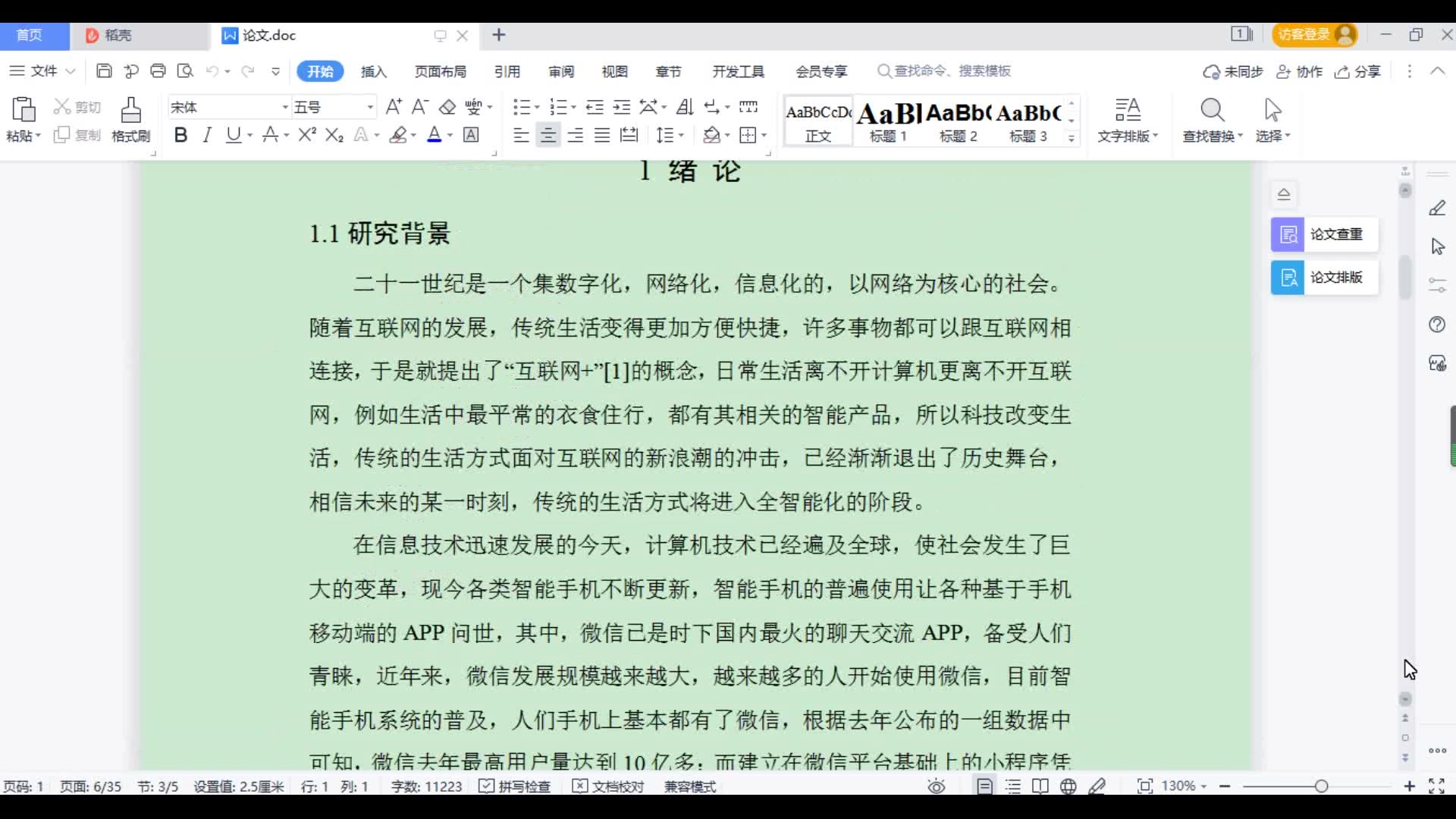Toggle the 拼写检查 spell check option
Screen dimensions: 1456x819
click(516, 786)
